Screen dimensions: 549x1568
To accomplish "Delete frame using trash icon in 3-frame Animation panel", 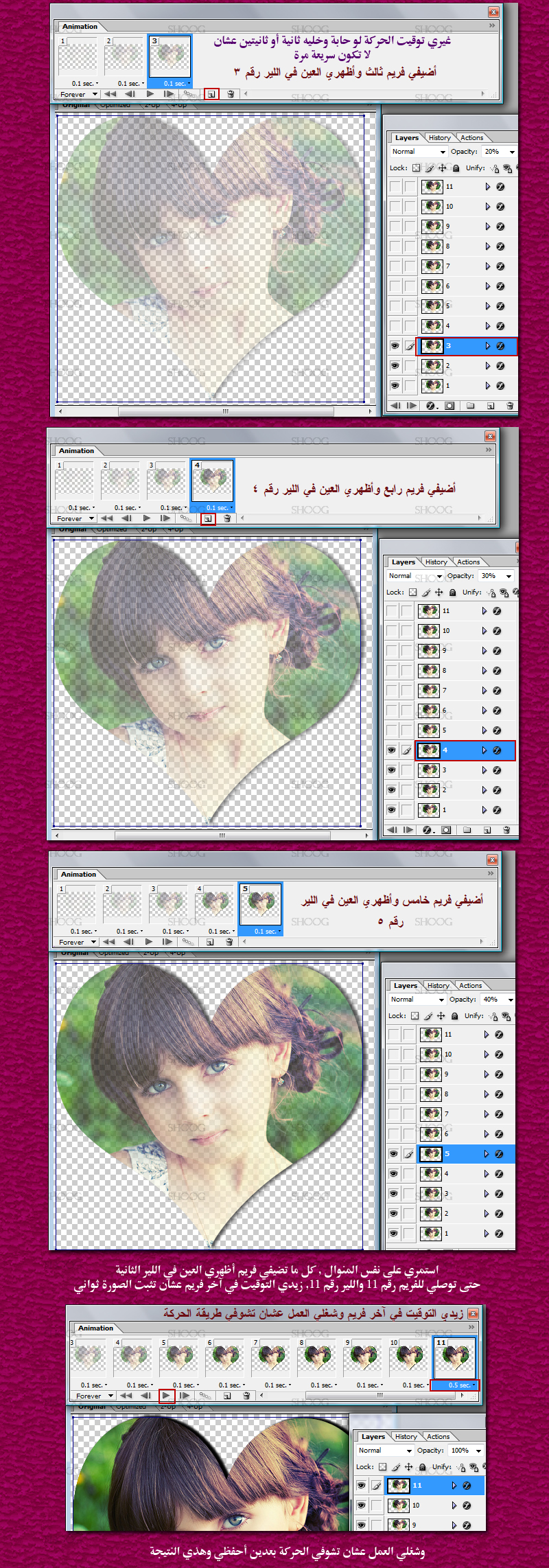I will tap(231, 94).
